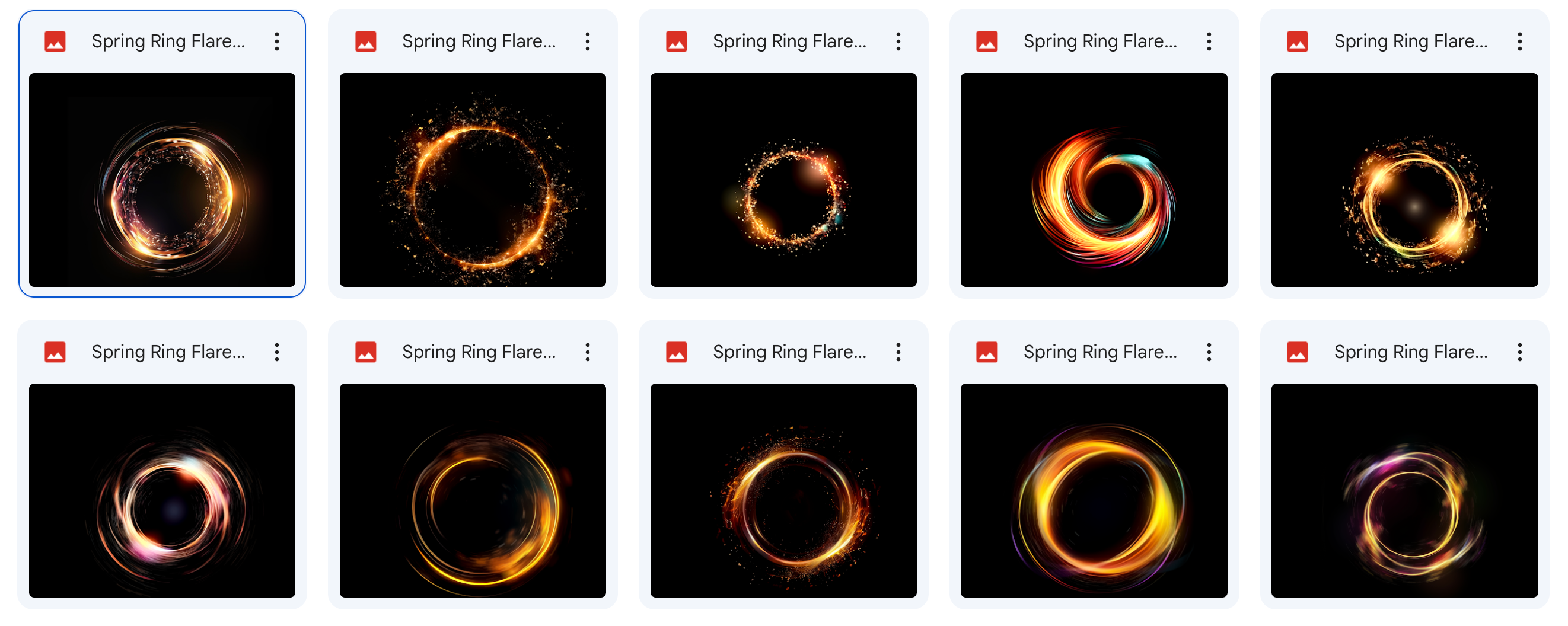Click the image icon on the last bottom-row card
The image size is (1568, 626).
[1299, 352]
